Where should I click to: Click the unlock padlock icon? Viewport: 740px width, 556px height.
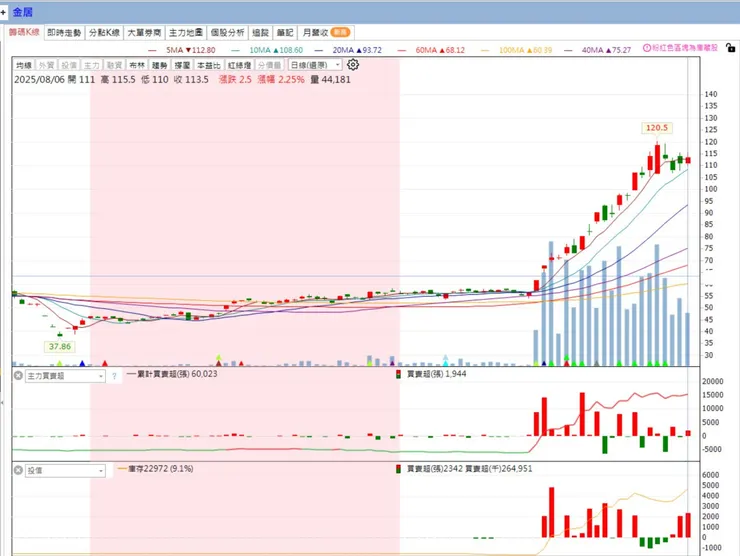click(x=730, y=47)
